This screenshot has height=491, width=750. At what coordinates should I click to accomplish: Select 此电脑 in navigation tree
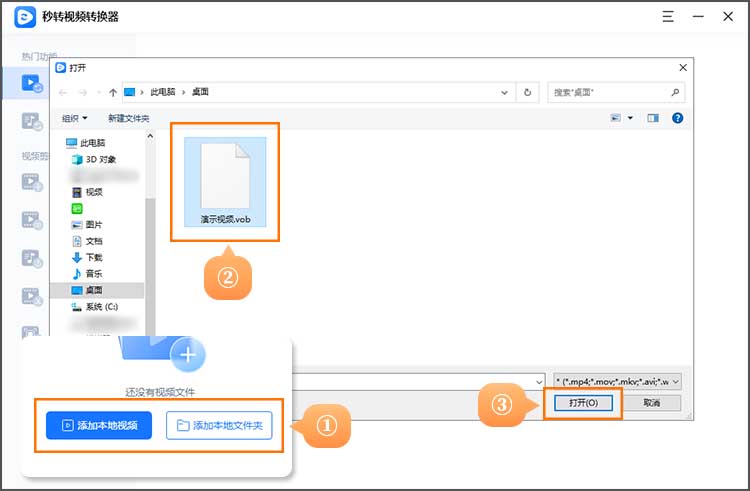click(x=86, y=143)
